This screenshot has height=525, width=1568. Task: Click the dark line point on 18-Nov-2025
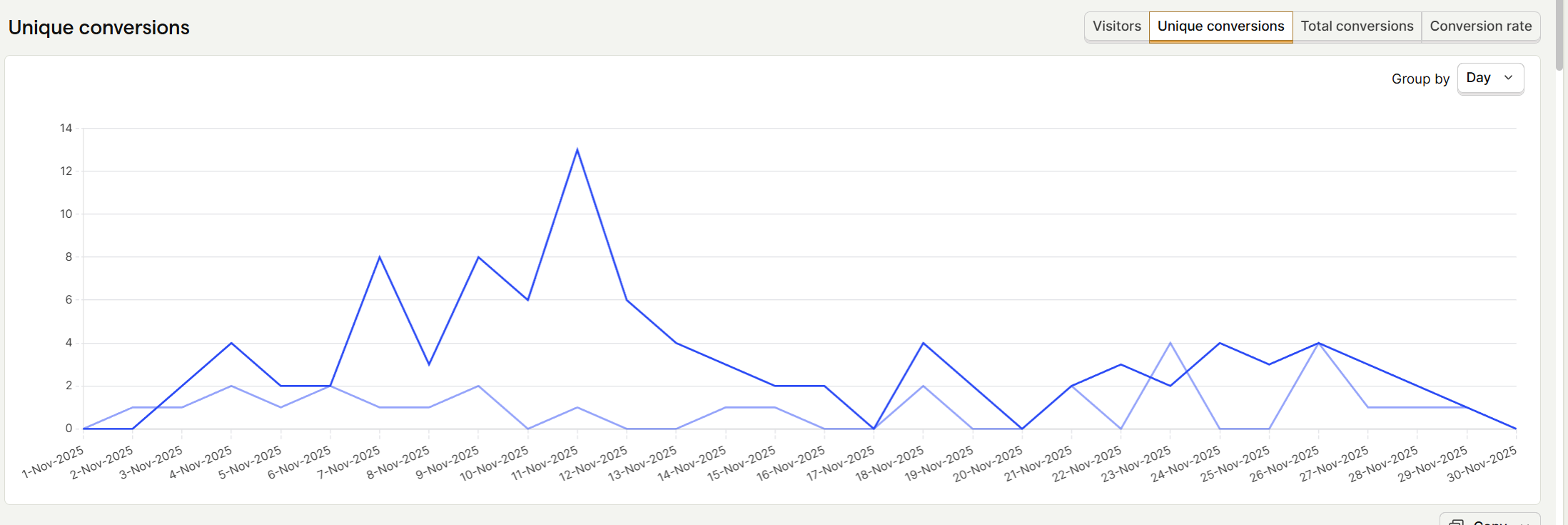coord(924,344)
